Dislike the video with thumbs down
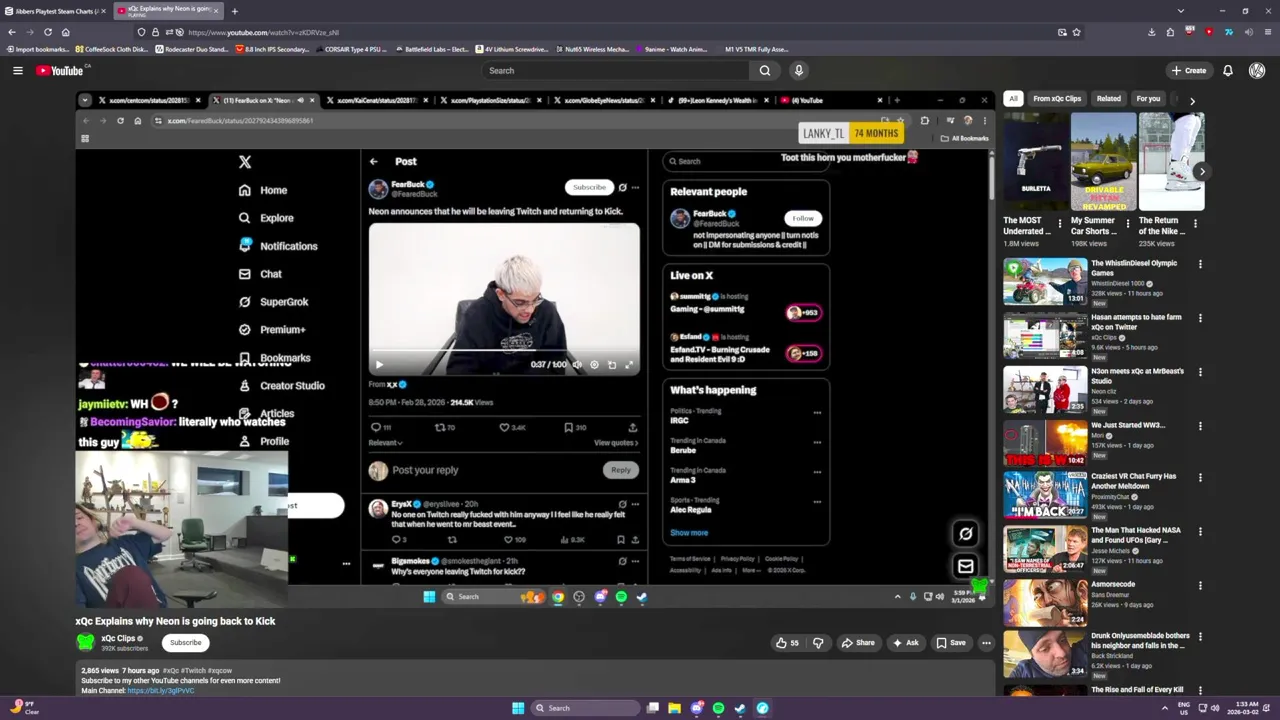The height and width of the screenshot is (720, 1280). (x=818, y=643)
